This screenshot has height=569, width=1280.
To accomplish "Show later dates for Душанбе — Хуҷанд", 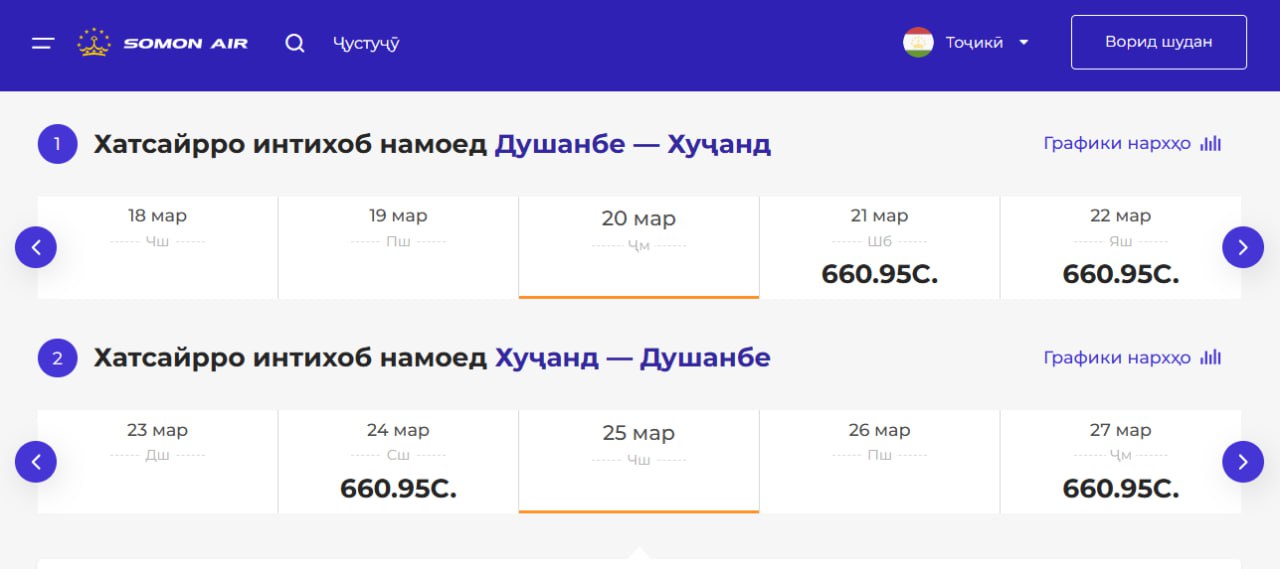I will pyautogui.click(x=1243, y=247).
